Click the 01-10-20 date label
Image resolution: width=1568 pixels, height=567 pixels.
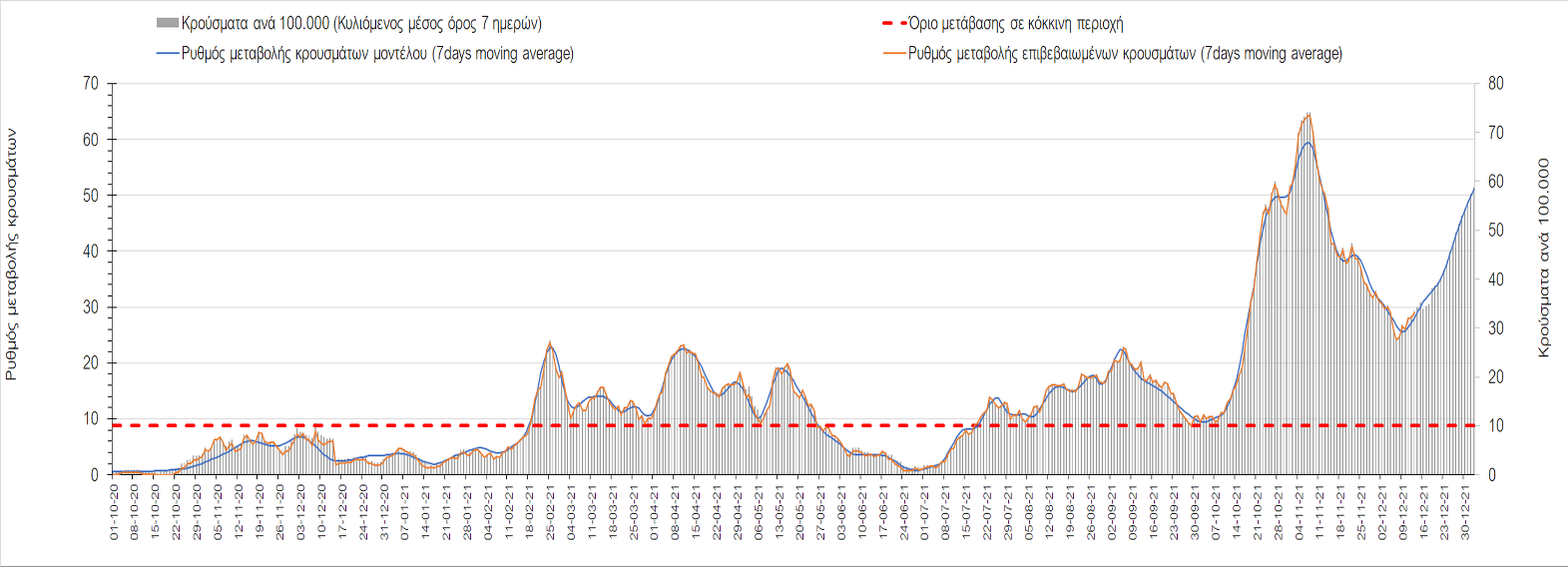114,513
